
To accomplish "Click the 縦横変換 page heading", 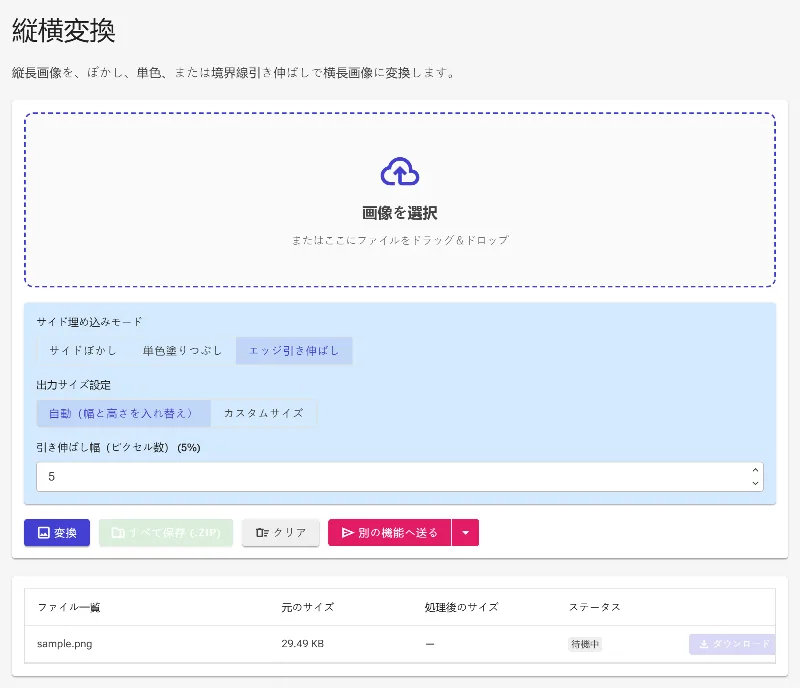I will coord(63,30).
